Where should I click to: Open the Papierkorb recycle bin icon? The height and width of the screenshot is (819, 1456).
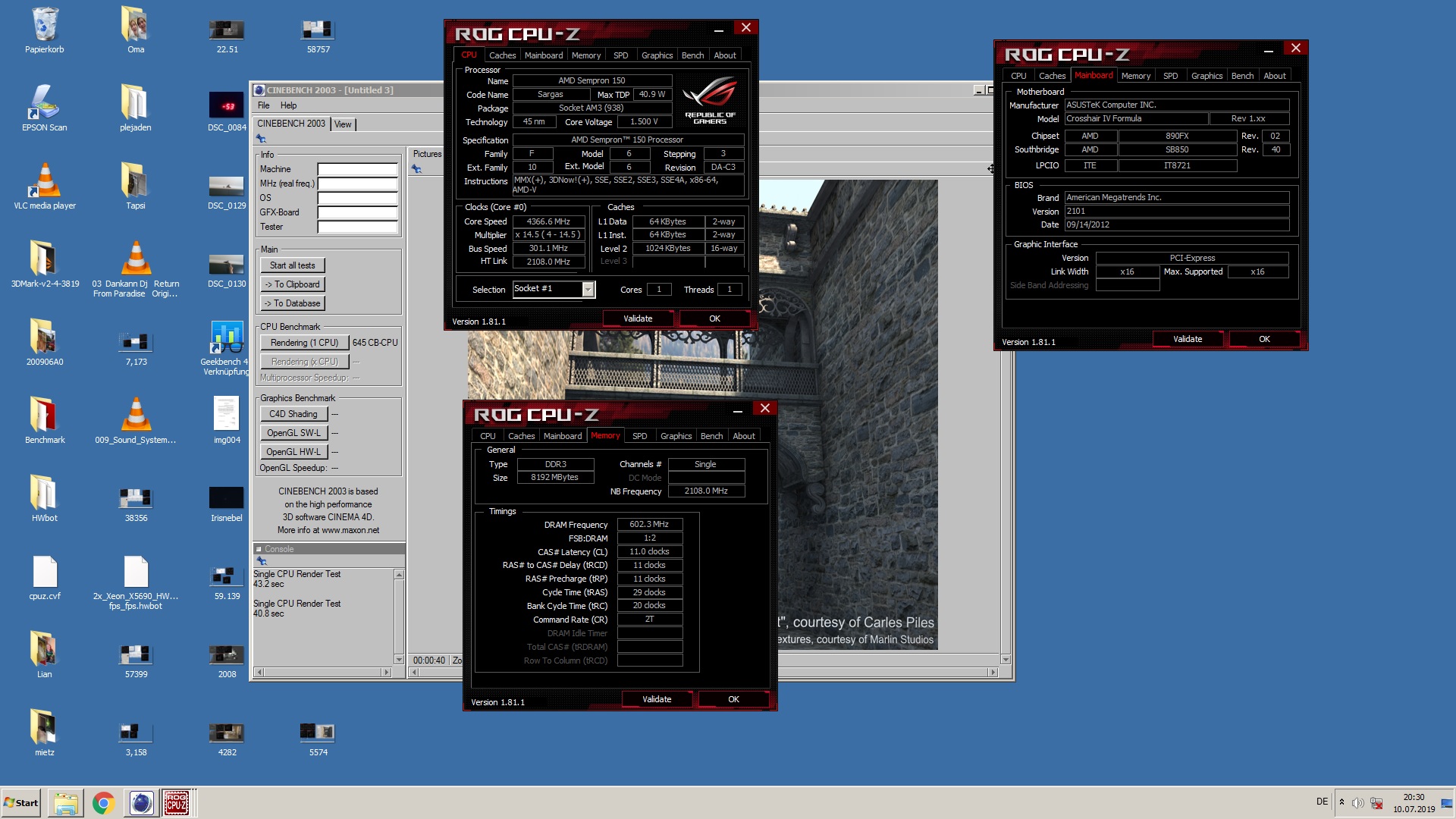pos(45,30)
